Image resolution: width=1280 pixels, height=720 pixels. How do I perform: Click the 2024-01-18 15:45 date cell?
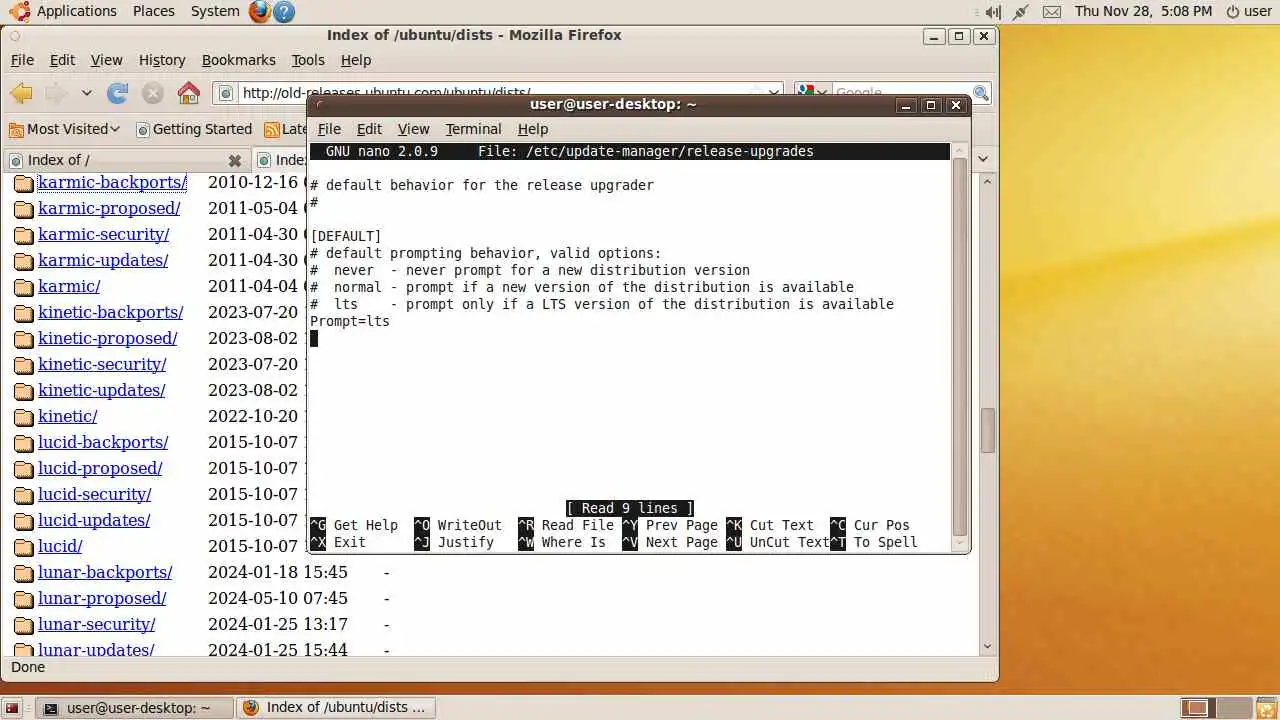pos(278,573)
